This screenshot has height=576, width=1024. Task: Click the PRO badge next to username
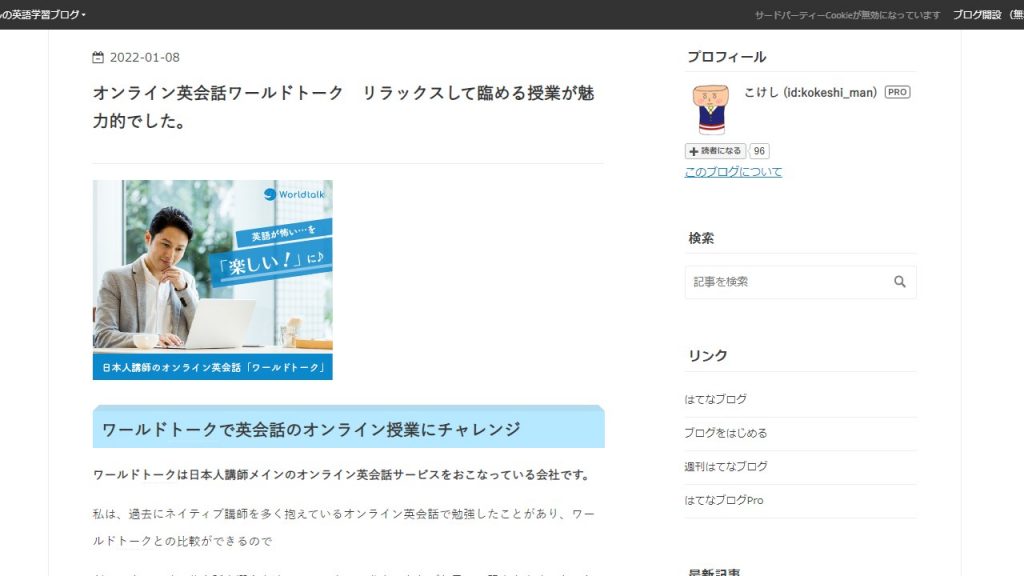tap(897, 92)
